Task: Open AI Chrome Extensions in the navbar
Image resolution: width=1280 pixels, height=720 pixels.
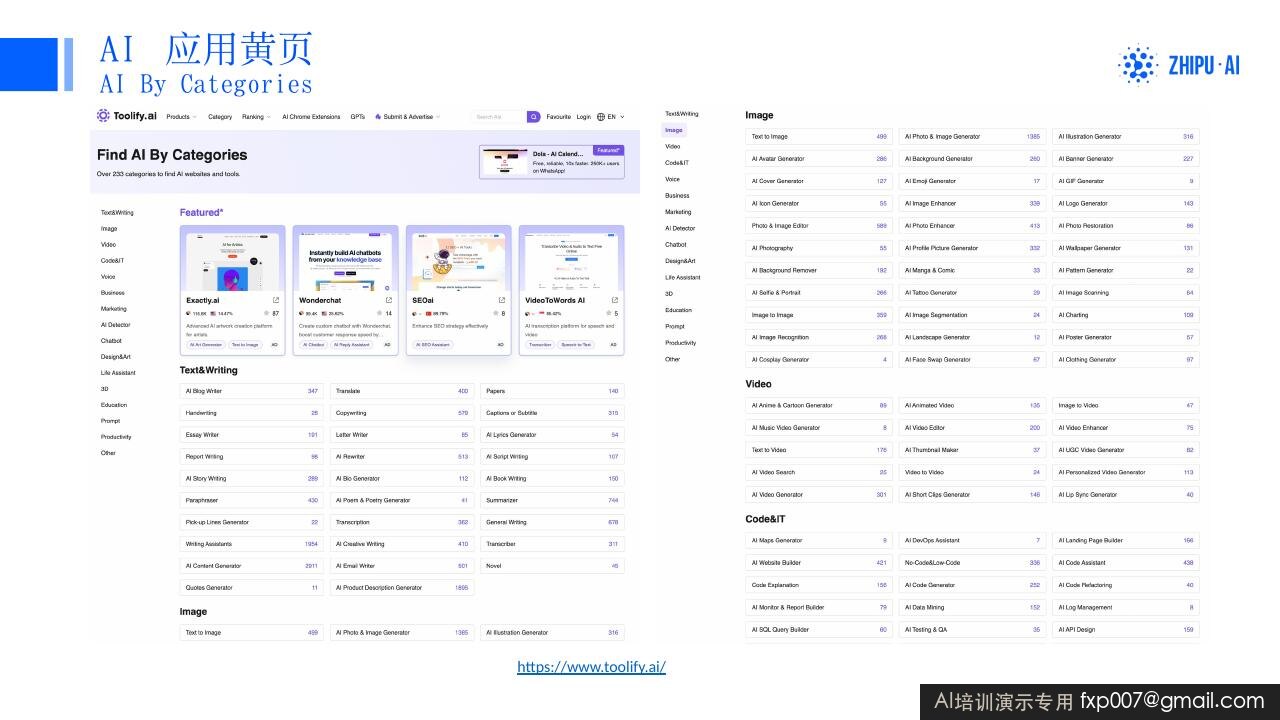Action: pos(311,117)
